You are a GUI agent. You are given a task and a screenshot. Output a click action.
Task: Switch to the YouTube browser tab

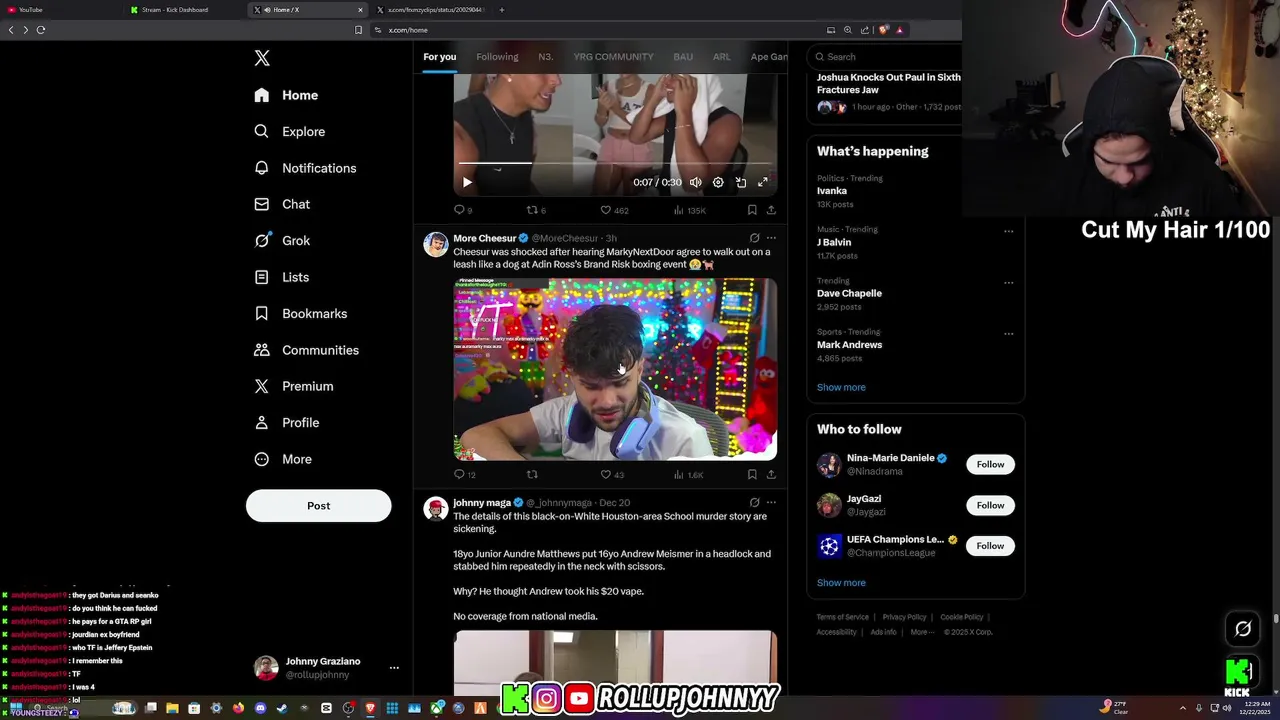point(62,10)
